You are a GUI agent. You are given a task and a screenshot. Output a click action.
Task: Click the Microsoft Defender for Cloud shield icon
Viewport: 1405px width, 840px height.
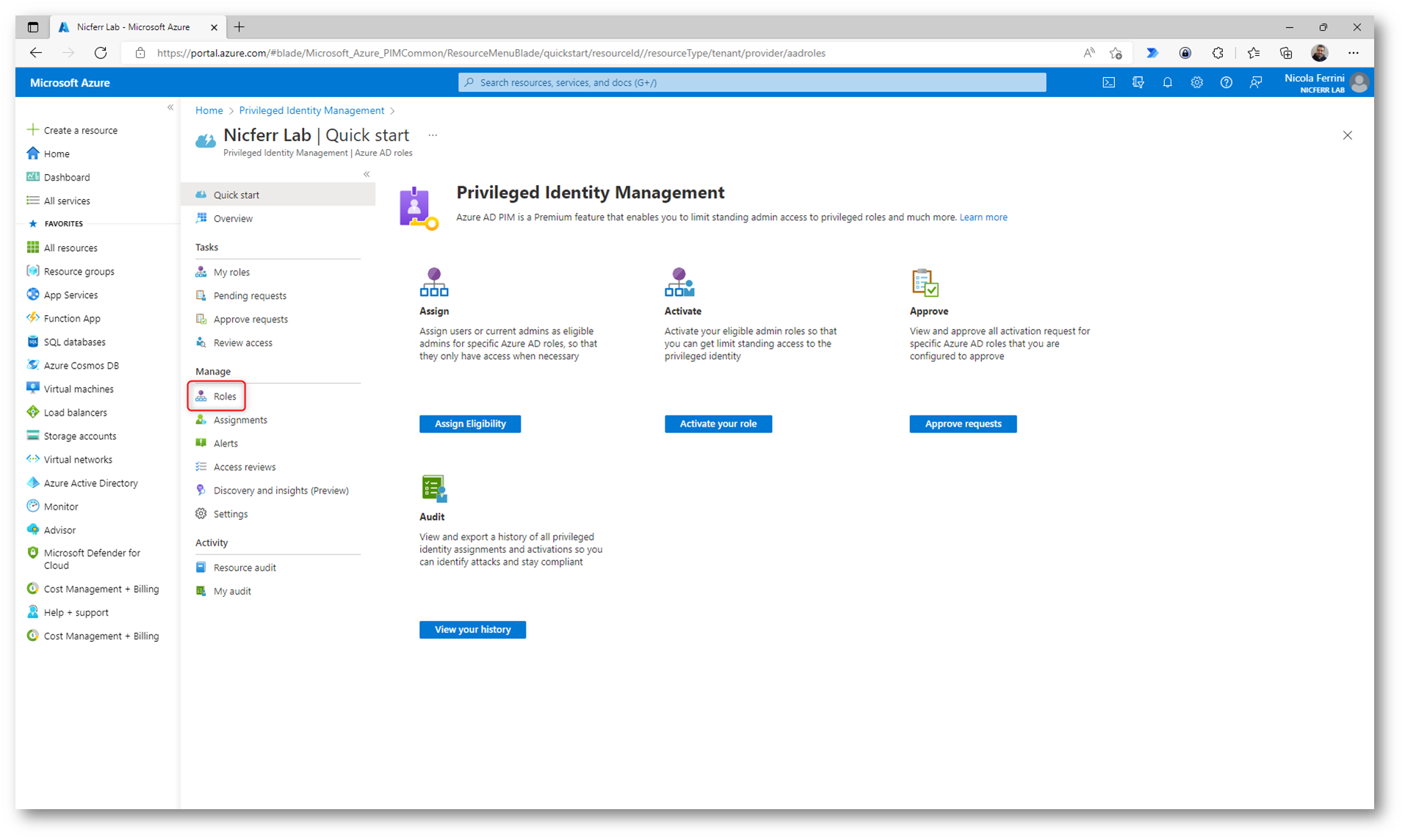click(x=32, y=553)
